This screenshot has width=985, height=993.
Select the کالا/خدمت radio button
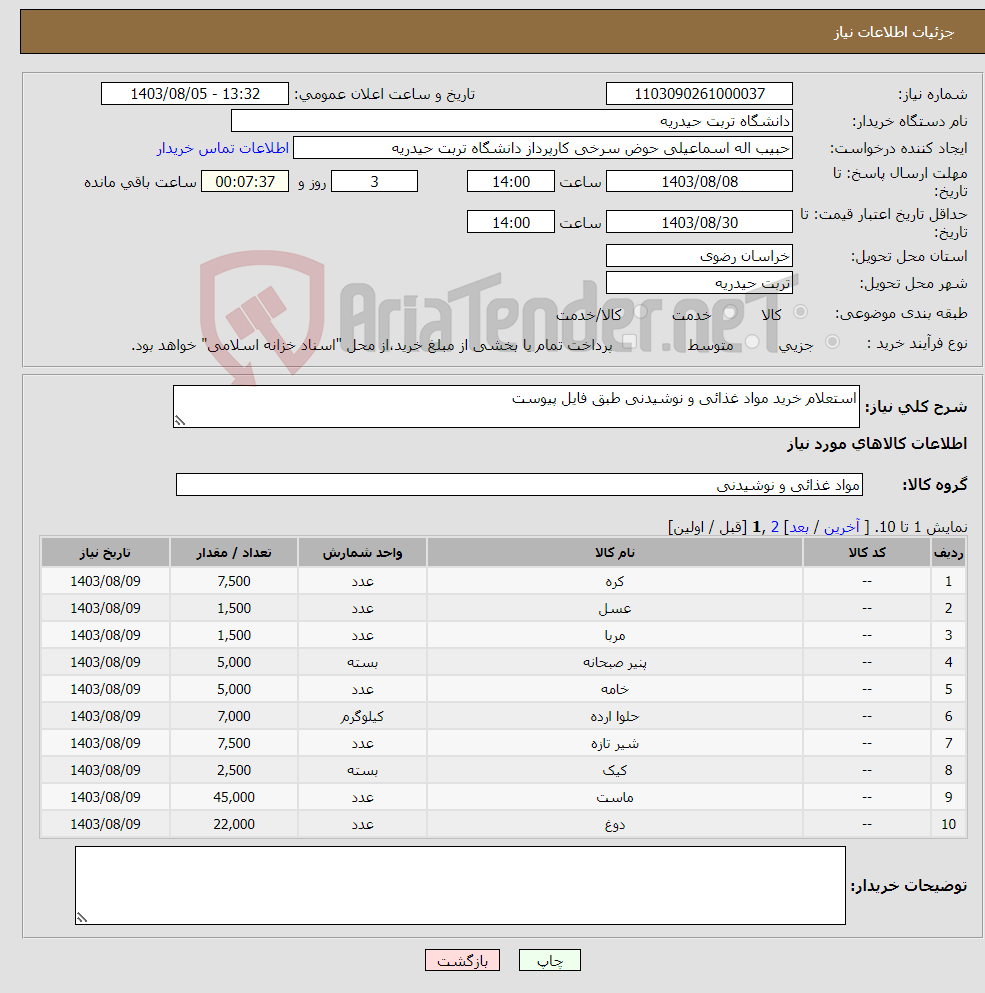tap(640, 312)
